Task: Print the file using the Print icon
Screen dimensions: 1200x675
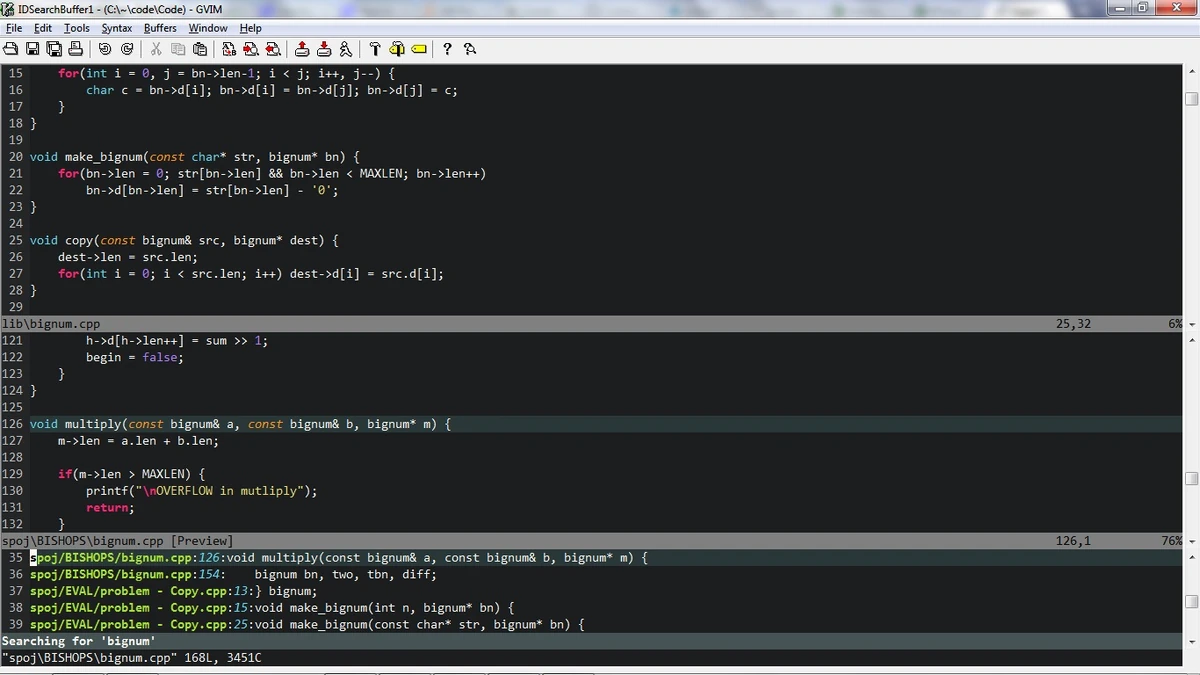Action: pos(76,49)
